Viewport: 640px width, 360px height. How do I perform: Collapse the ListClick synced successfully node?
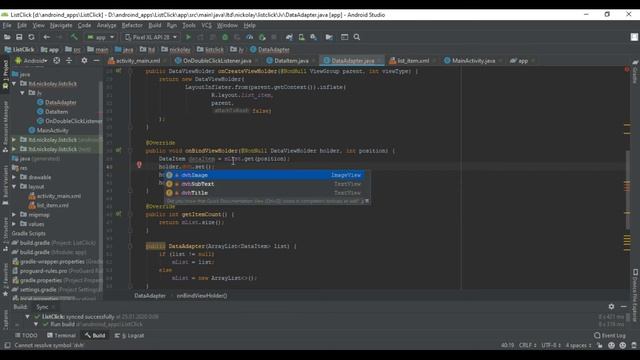coord(27,316)
